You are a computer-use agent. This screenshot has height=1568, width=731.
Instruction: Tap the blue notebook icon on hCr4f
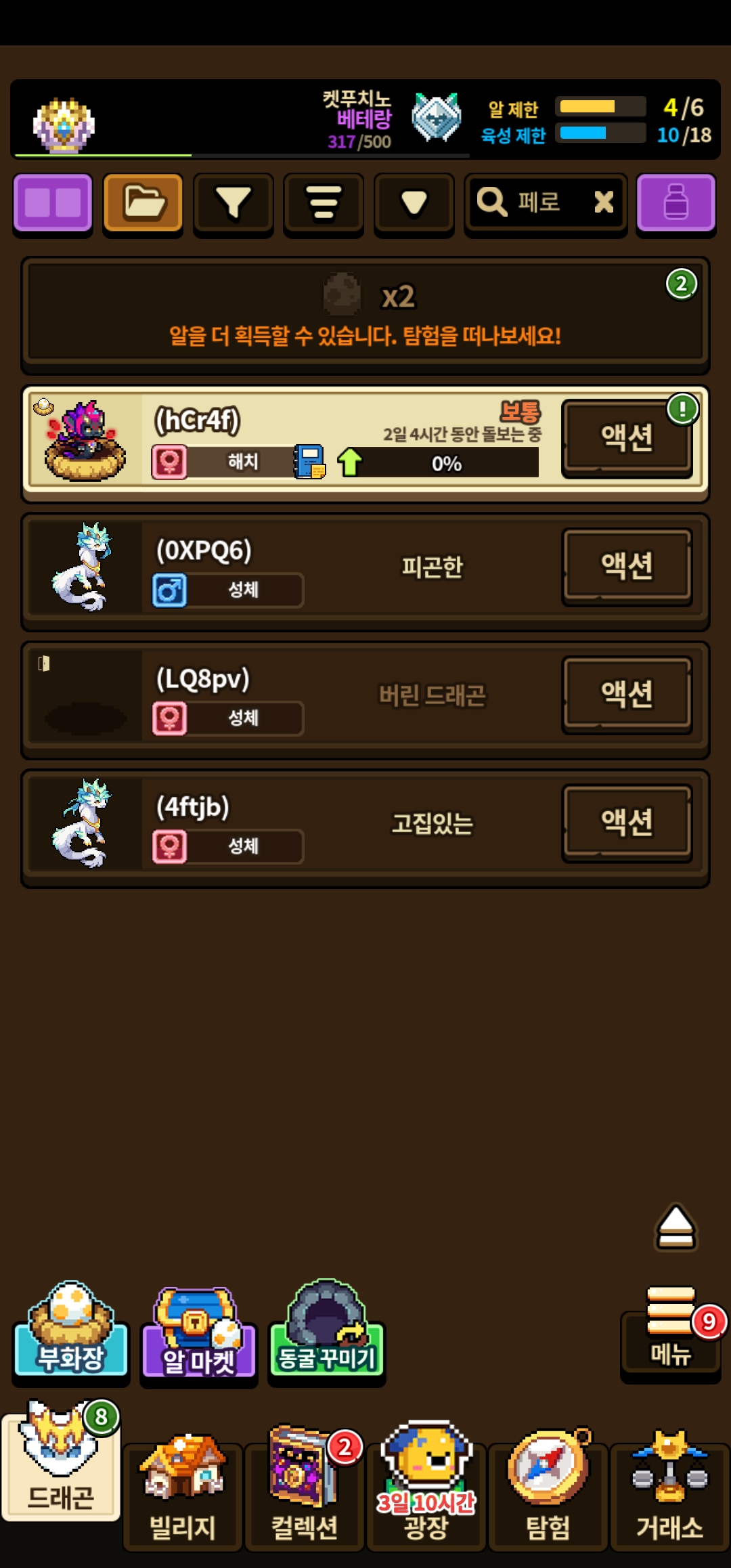pyautogui.click(x=309, y=462)
